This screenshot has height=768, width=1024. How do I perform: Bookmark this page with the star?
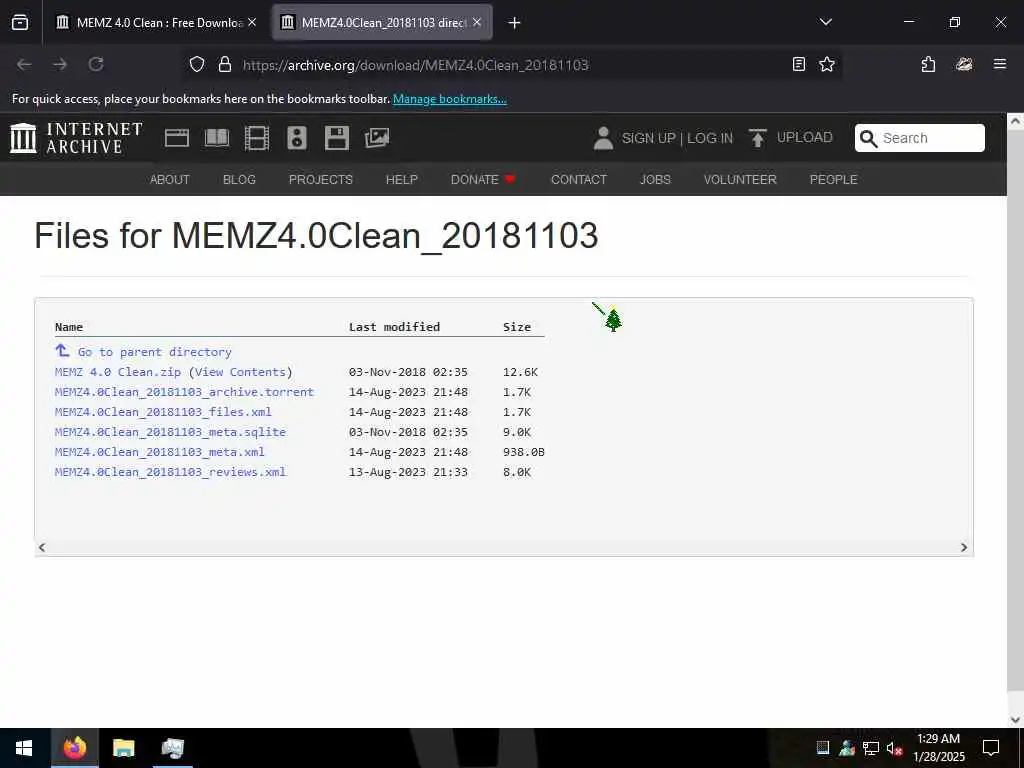827,64
